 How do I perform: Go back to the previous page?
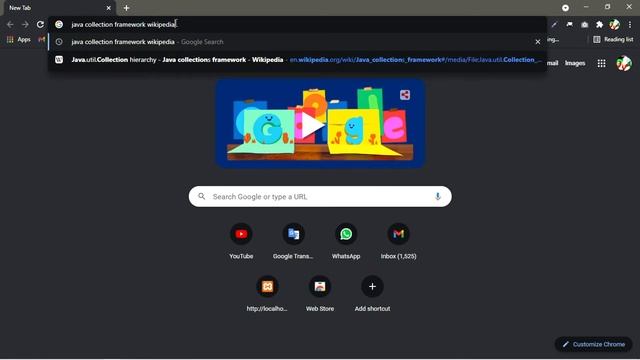10,24
